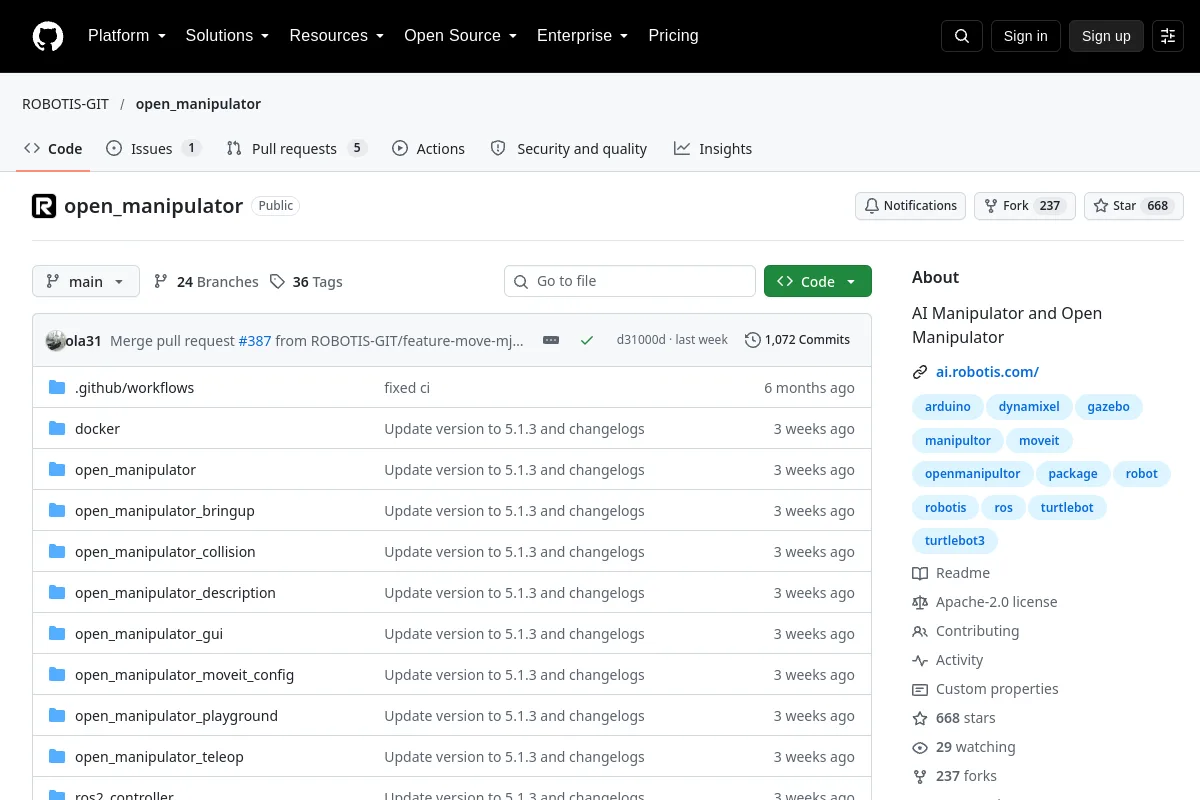Viewport: 1200px width, 800px height.
Task: Switch to the Security and quality tab
Action: pyautogui.click(x=569, y=149)
